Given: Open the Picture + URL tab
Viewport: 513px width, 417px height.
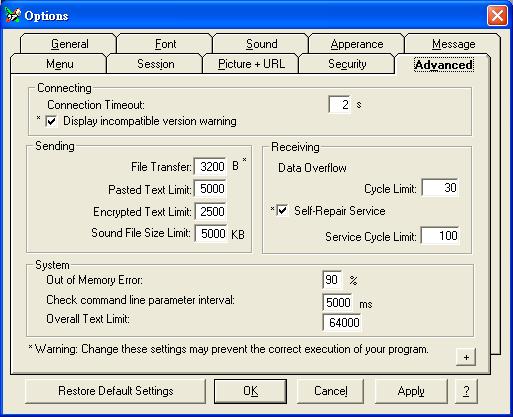Looking at the screenshot, I should click(251, 64).
